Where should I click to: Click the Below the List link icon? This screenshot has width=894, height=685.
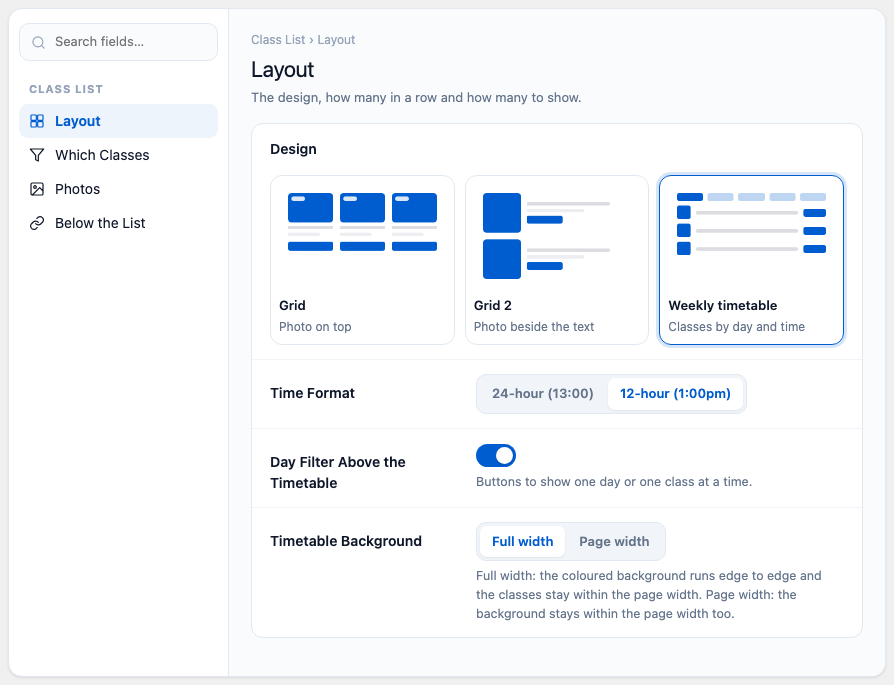tap(37, 223)
